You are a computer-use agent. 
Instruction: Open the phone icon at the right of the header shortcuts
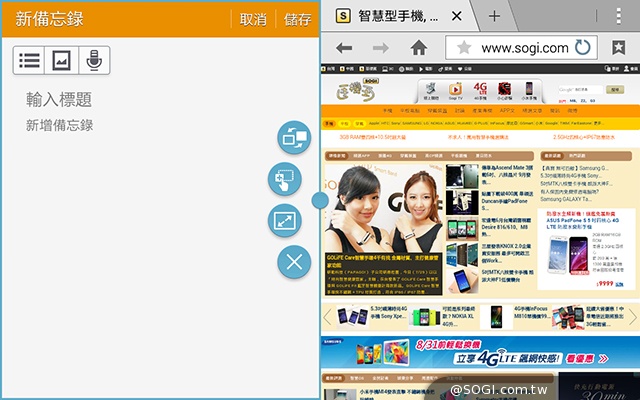point(529,91)
